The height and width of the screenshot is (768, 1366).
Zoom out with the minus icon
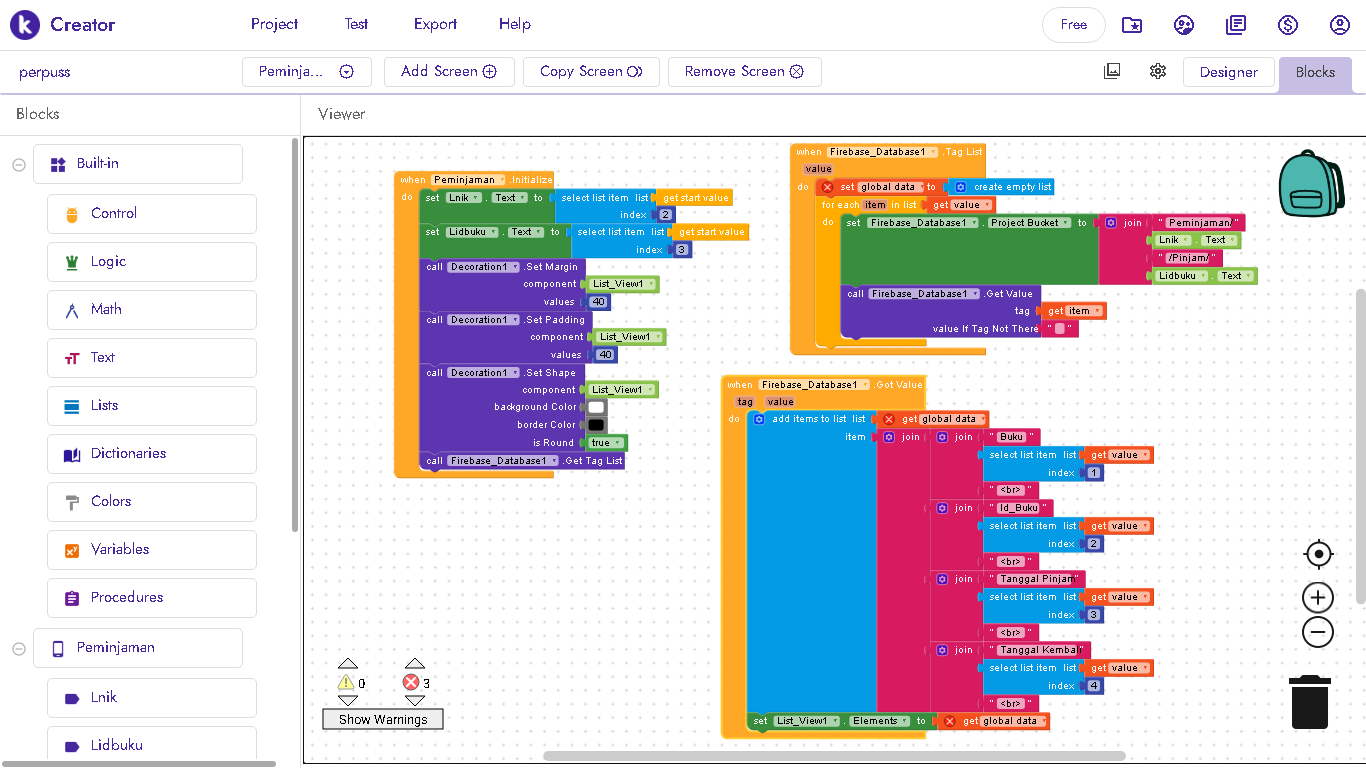pyautogui.click(x=1318, y=632)
